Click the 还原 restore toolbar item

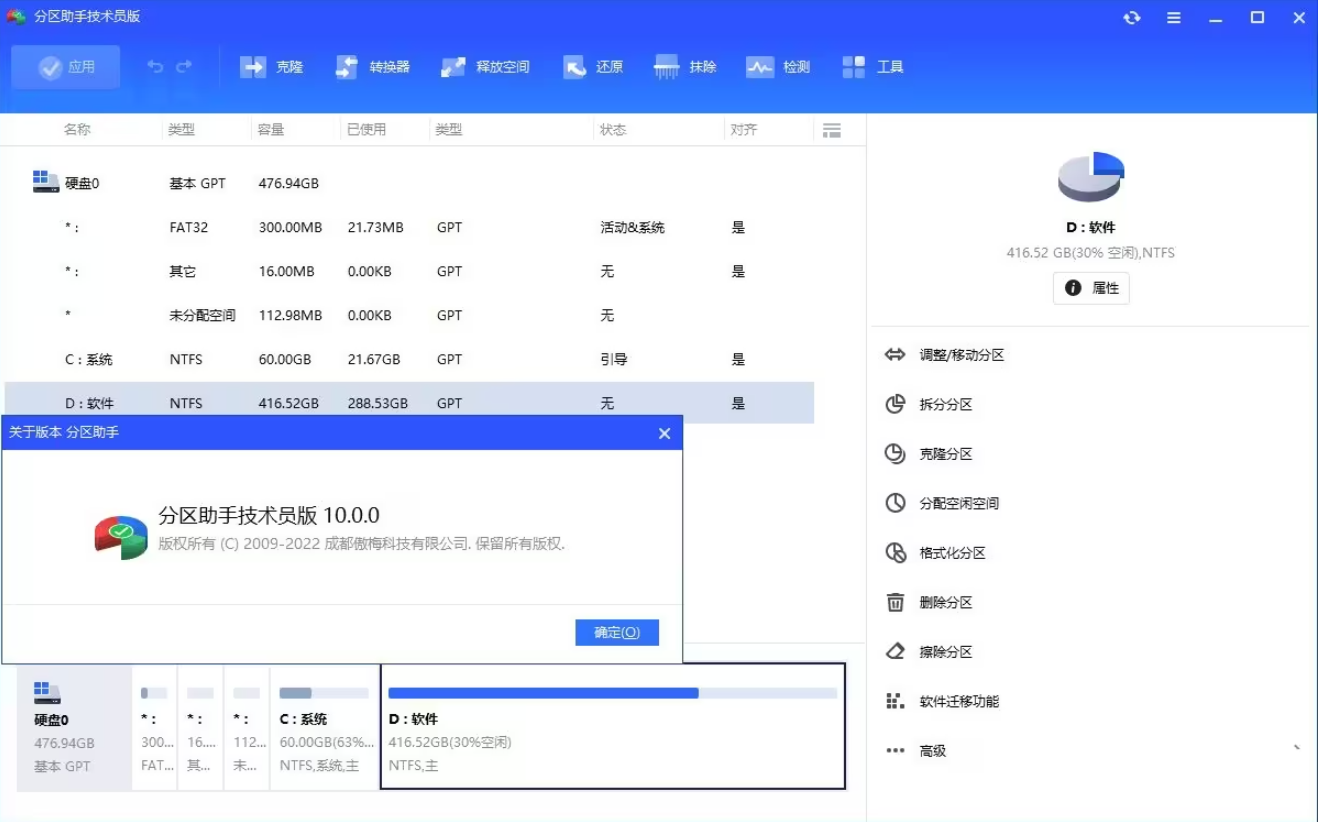tap(593, 67)
